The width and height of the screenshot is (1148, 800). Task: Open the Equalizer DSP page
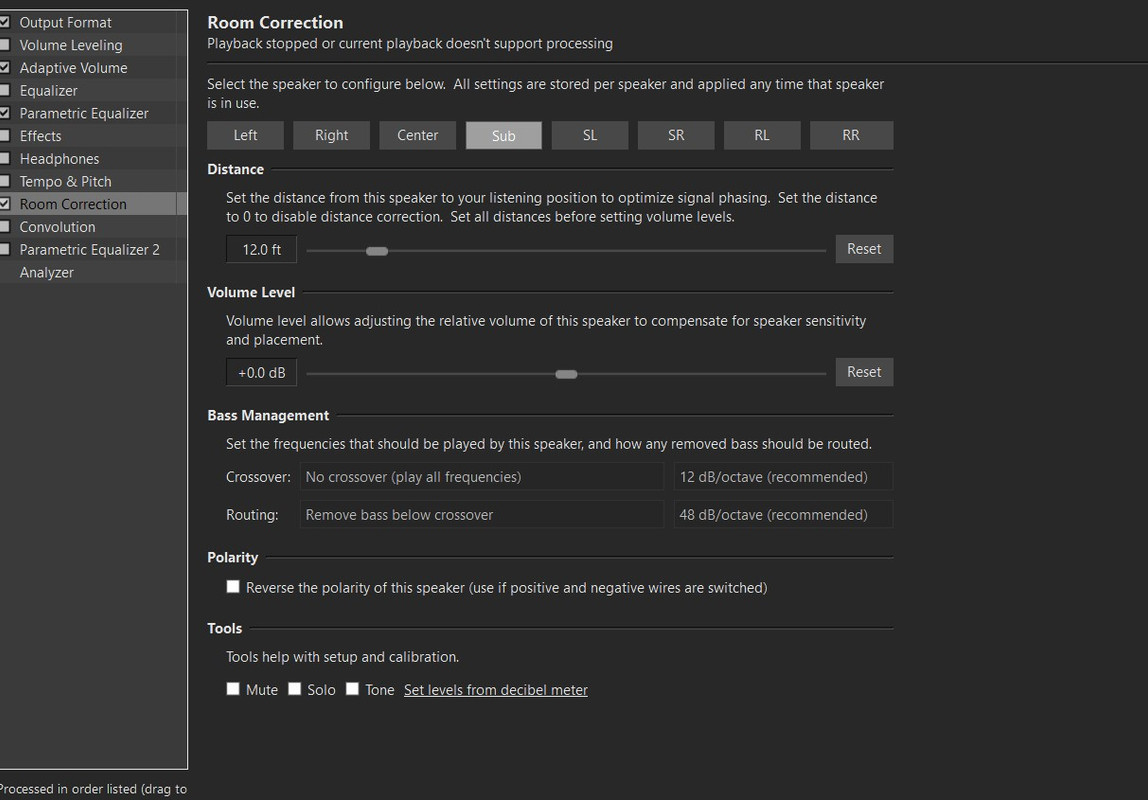48,91
